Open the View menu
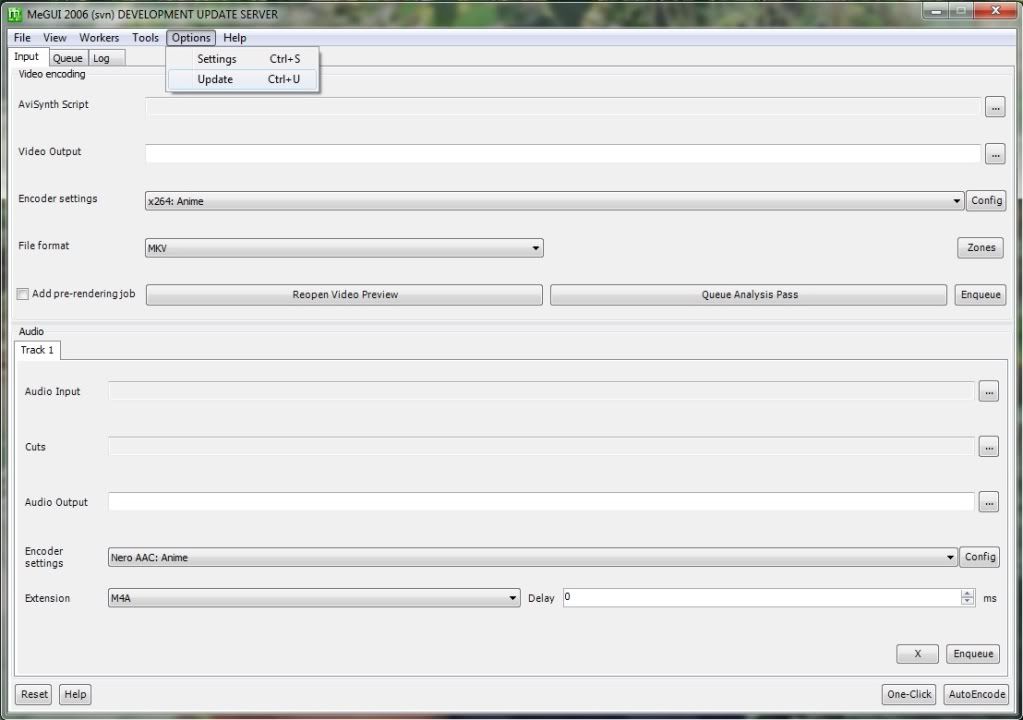The width and height of the screenshot is (1023, 720). tap(55, 38)
